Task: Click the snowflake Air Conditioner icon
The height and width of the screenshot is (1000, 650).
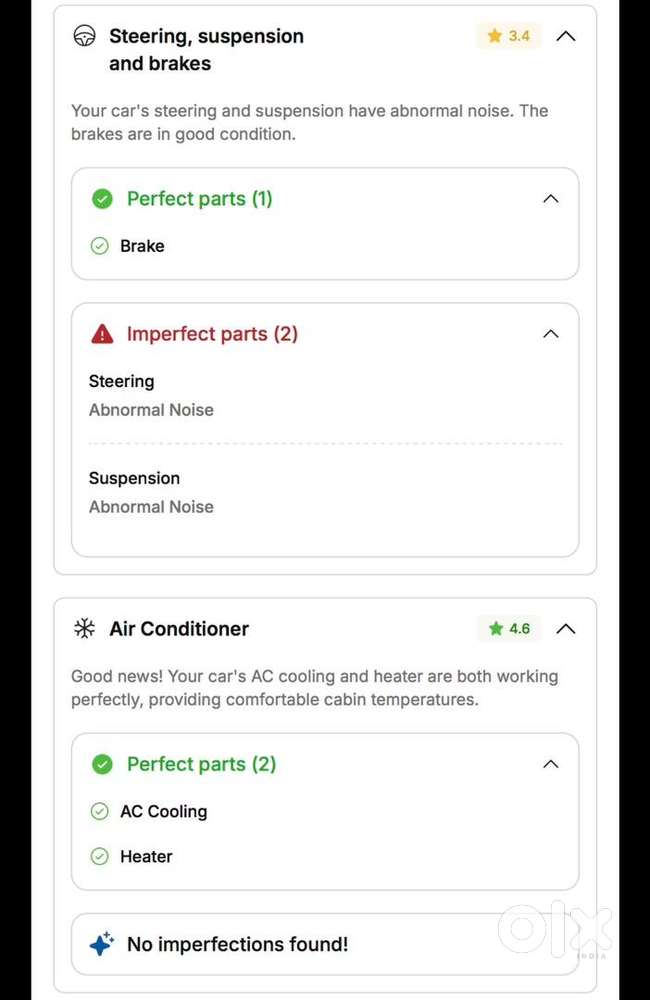Action: 85,629
